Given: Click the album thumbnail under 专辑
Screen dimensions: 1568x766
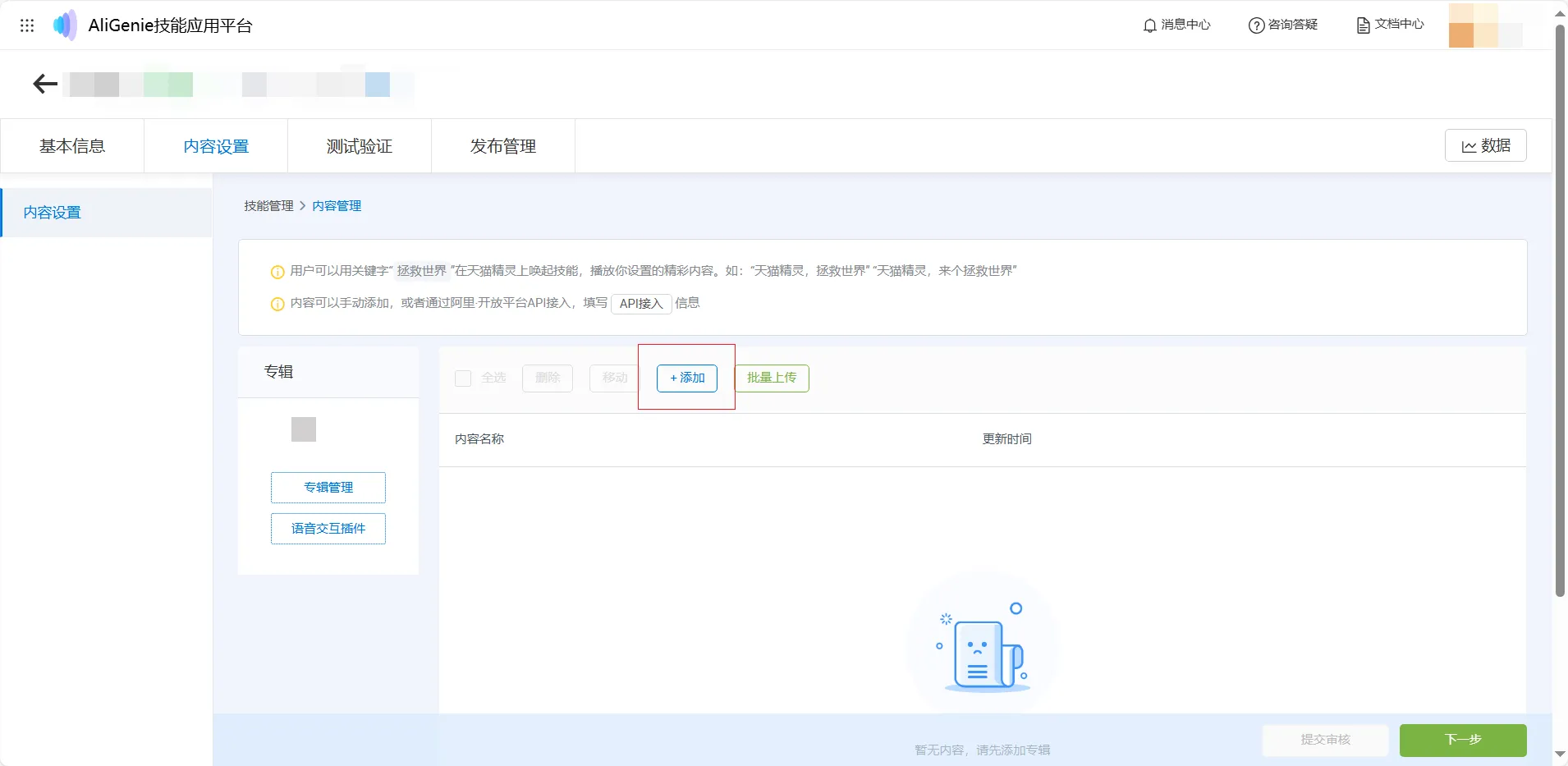Looking at the screenshot, I should [304, 429].
